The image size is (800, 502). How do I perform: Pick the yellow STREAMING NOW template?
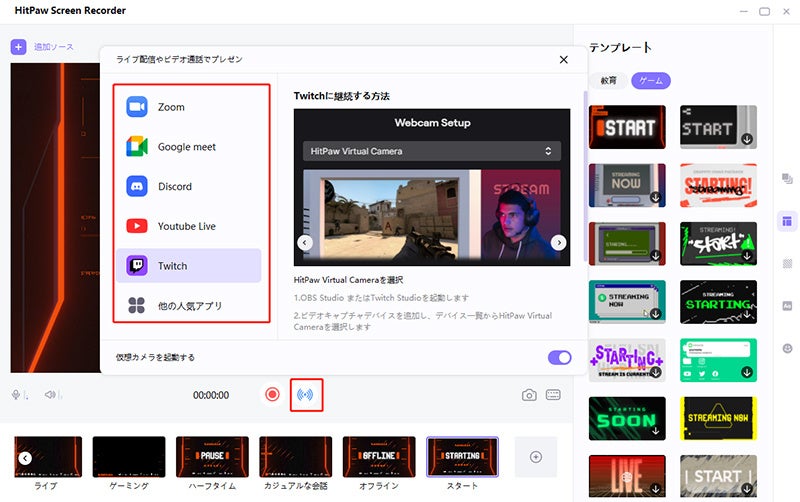718,418
